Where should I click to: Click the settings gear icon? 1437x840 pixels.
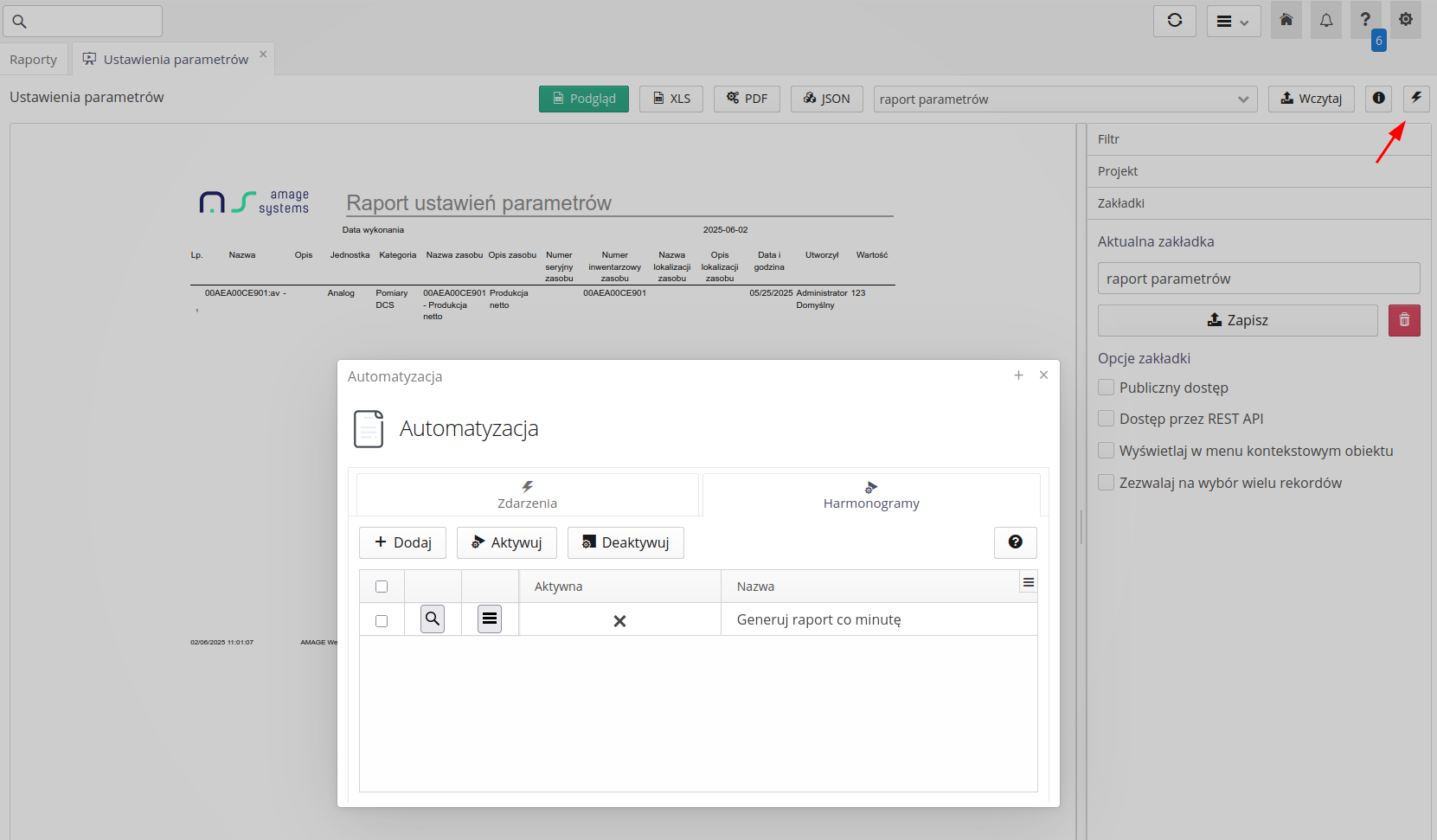point(1405,19)
